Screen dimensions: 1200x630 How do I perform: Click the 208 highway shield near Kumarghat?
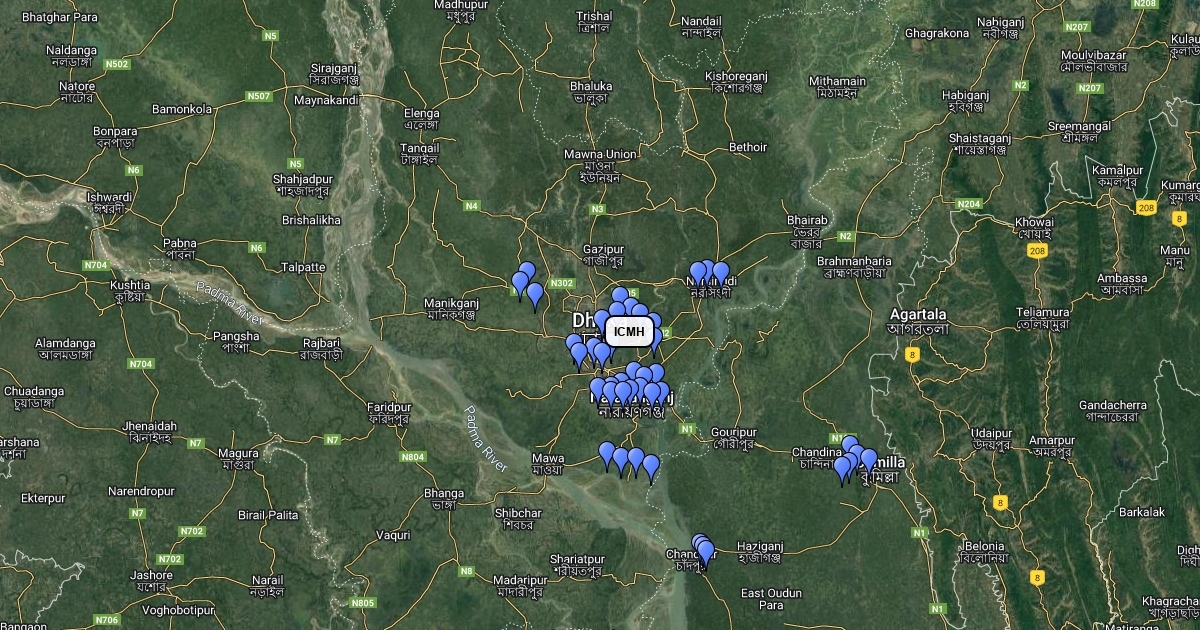[x=1147, y=208]
